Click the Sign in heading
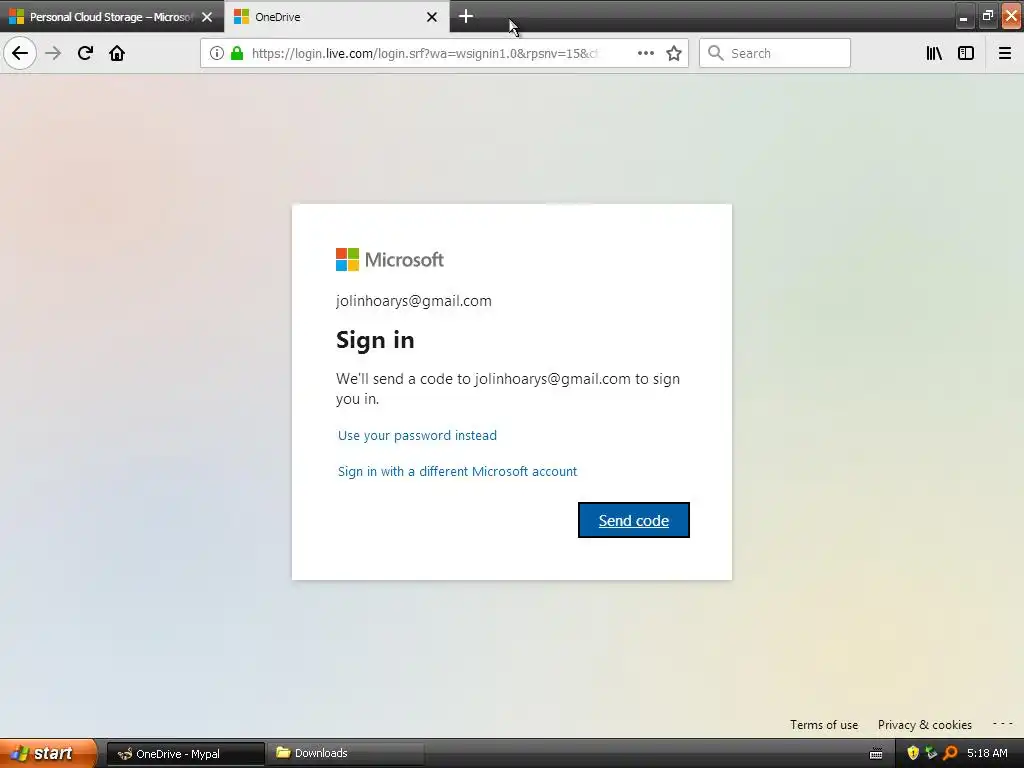Image resolution: width=1024 pixels, height=768 pixels. click(x=375, y=340)
